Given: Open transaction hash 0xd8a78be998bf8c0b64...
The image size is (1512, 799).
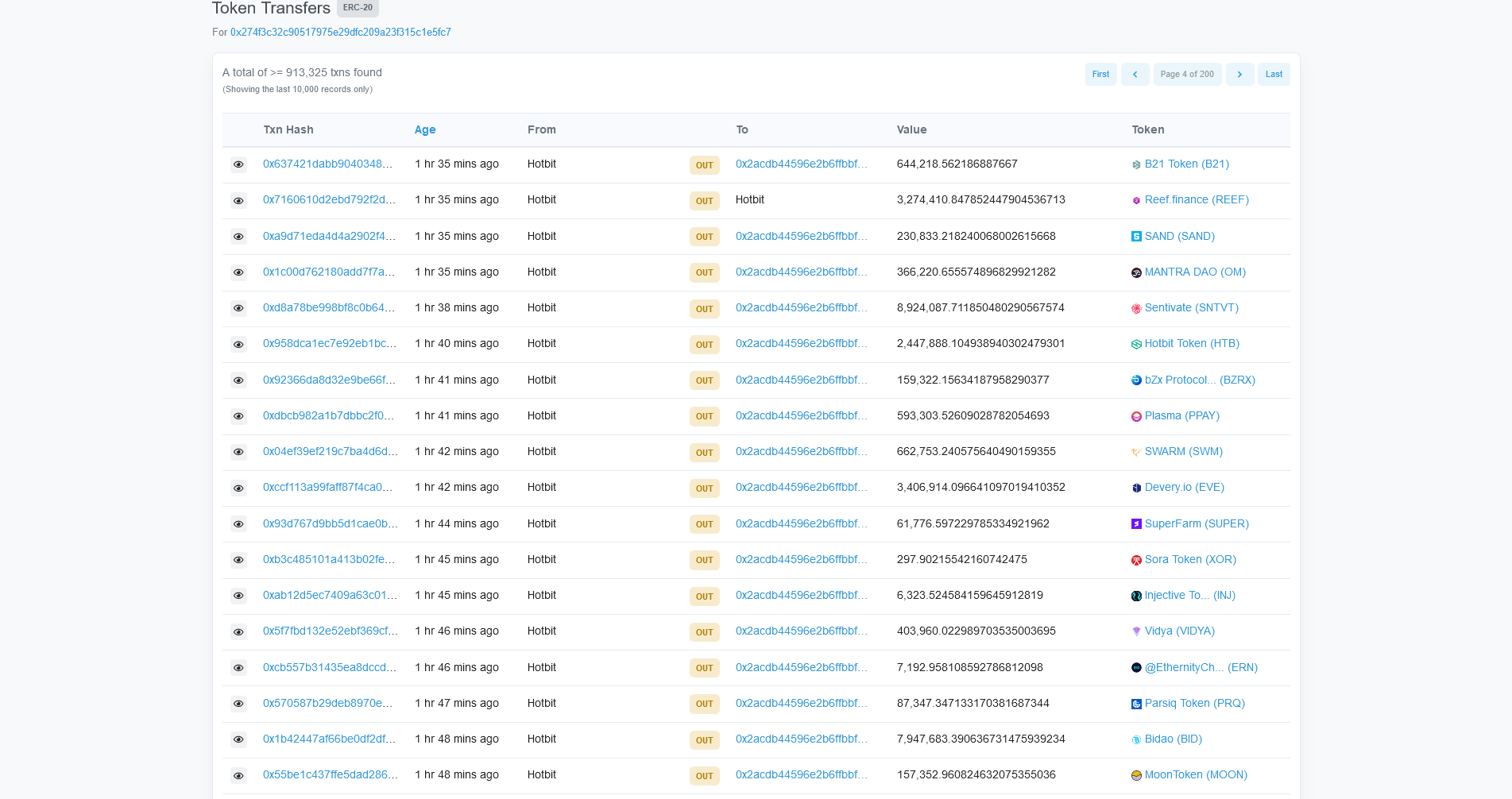Looking at the screenshot, I should click(x=329, y=307).
